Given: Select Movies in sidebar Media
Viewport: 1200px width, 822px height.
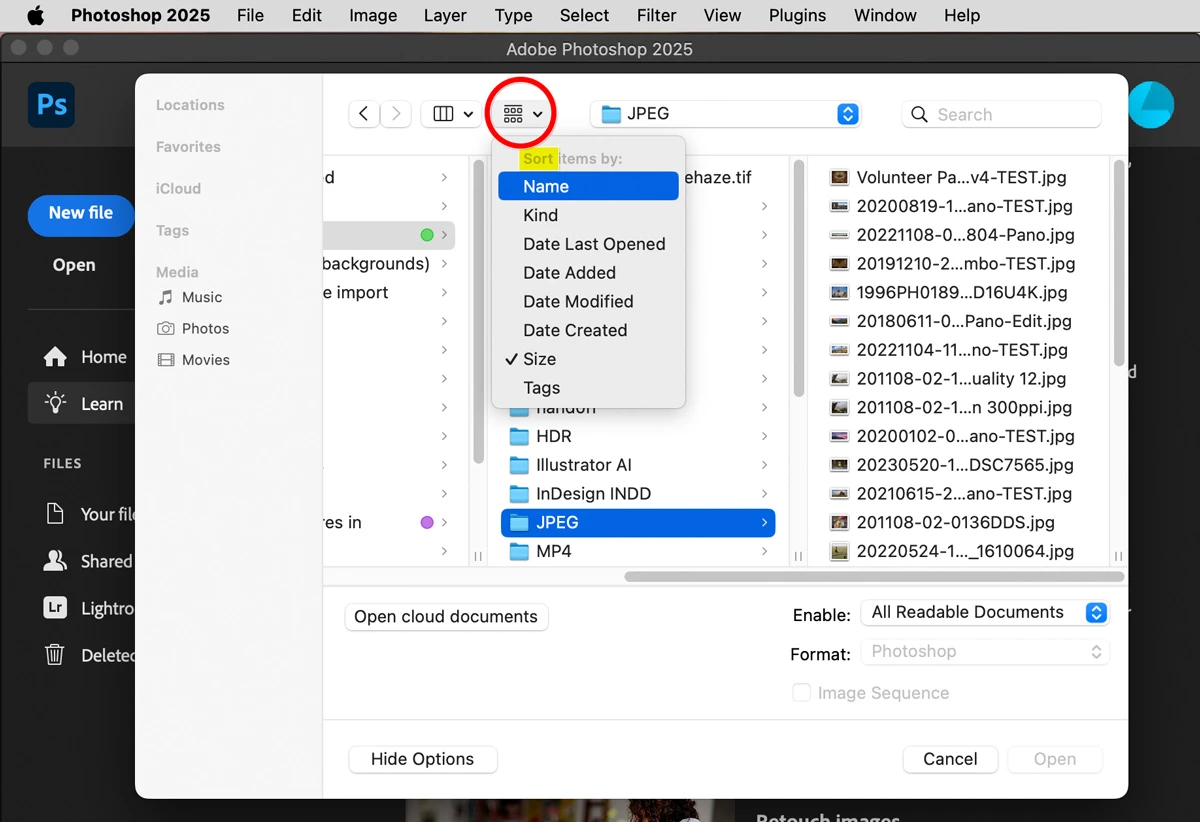Looking at the screenshot, I should 193,360.
